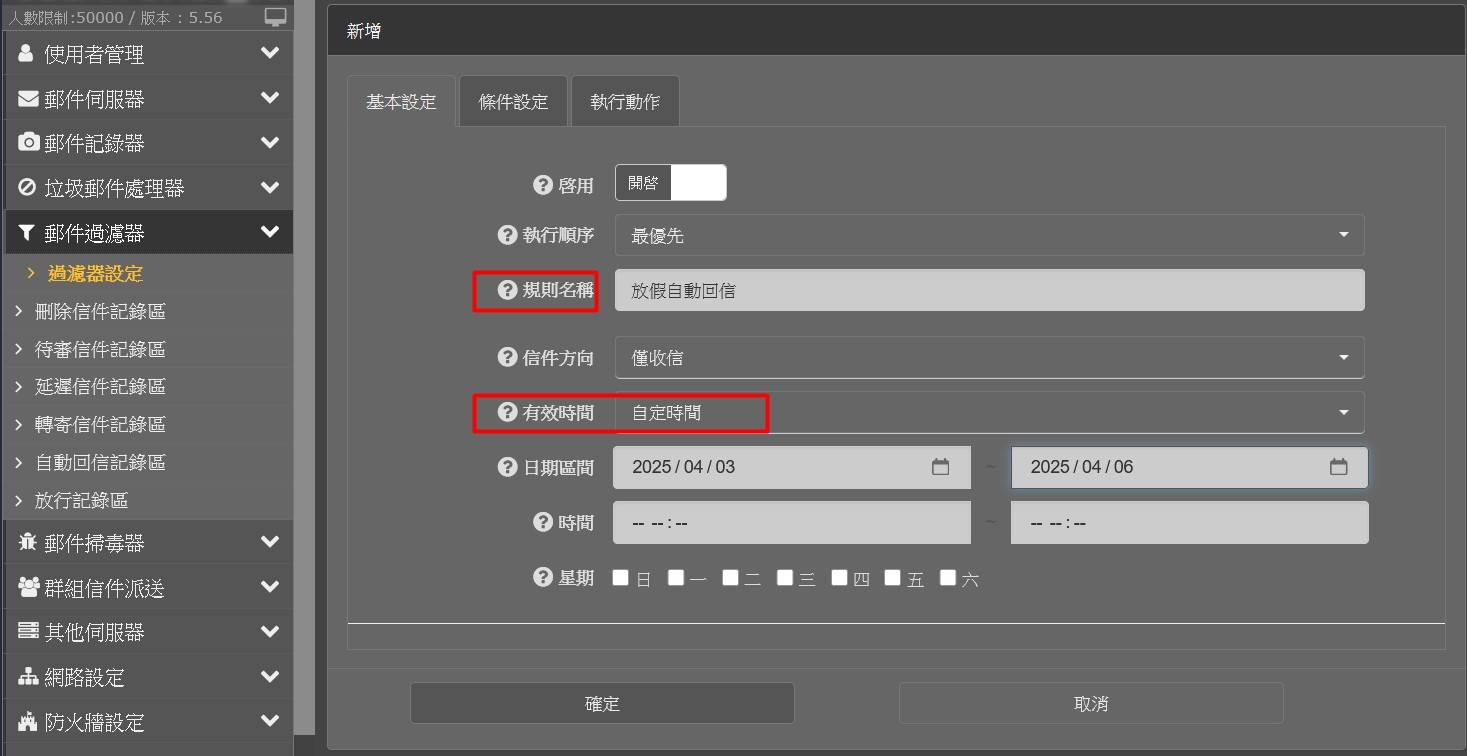Click the help icon next to 星期
Image resolution: width=1467 pixels, height=756 pixels.
coord(543,577)
